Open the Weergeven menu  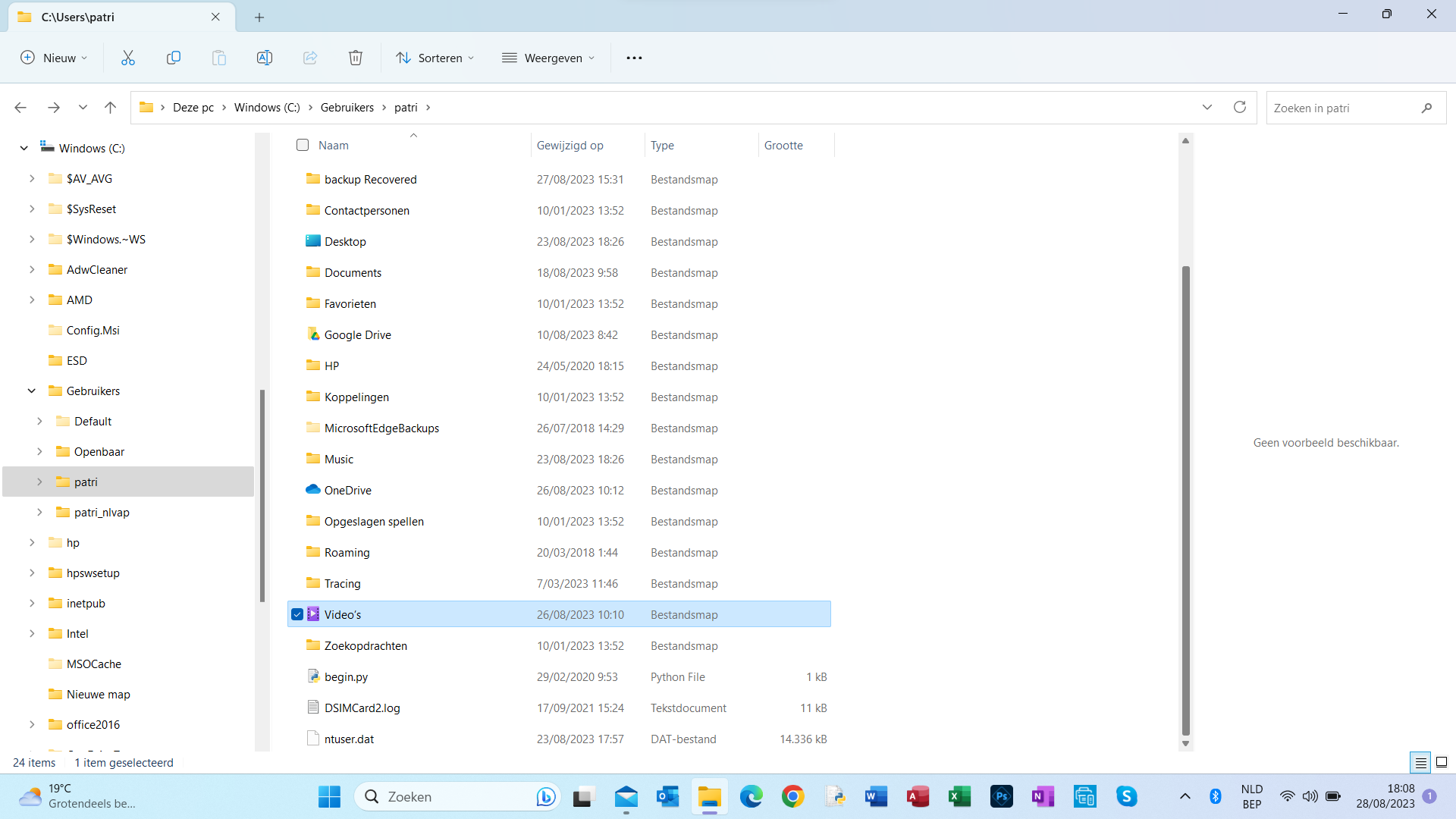tap(548, 58)
